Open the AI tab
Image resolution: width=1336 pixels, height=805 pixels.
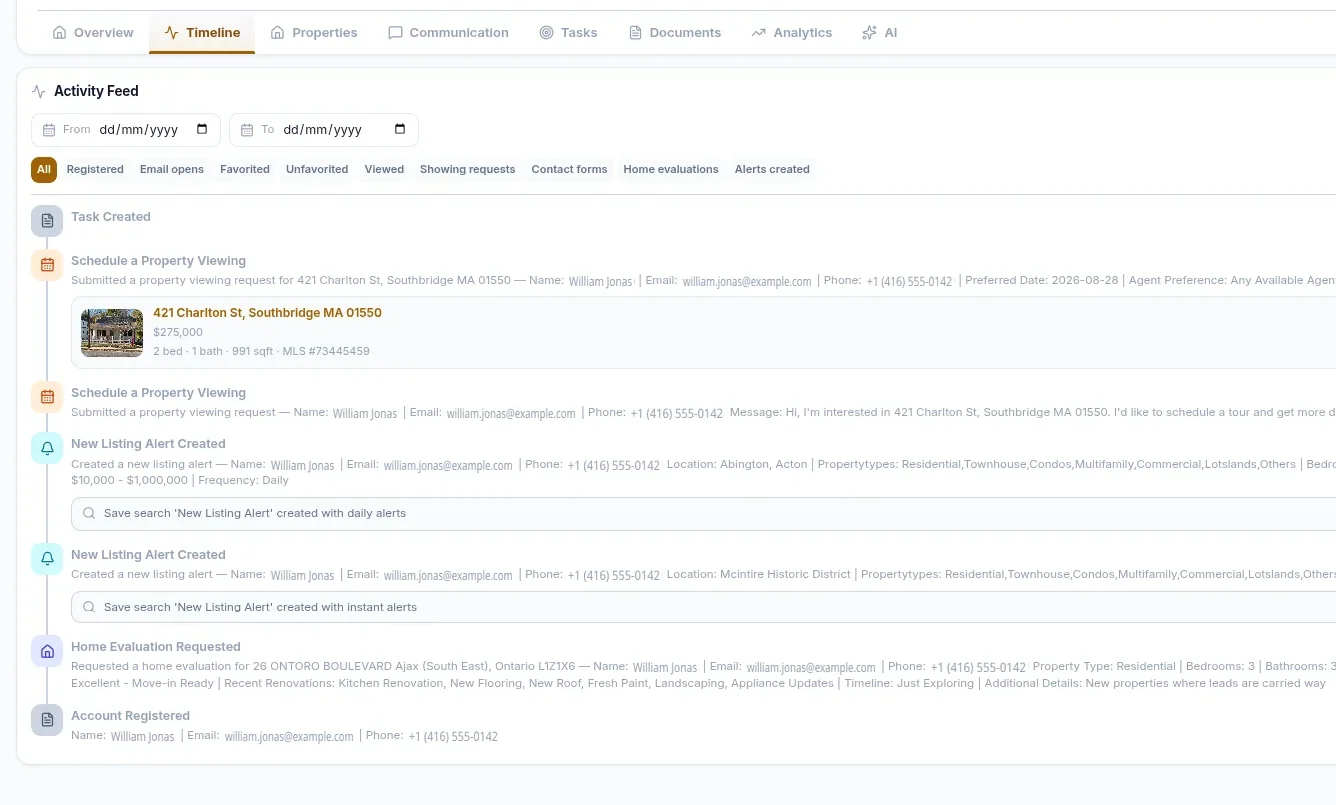(880, 33)
